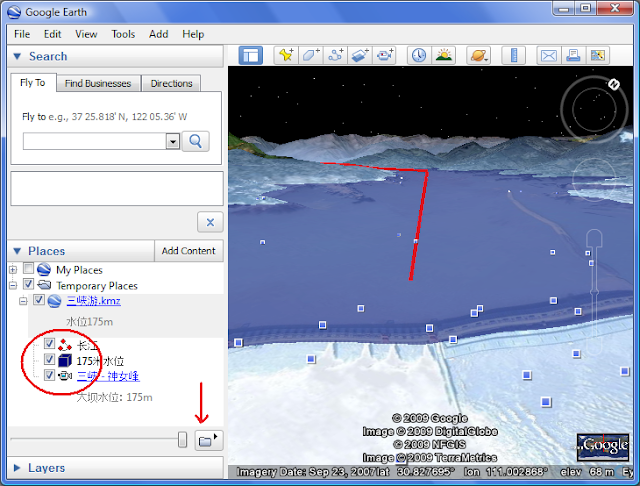Open the Fly To search history dropdown
This screenshot has height=486, width=640.
tap(173, 142)
